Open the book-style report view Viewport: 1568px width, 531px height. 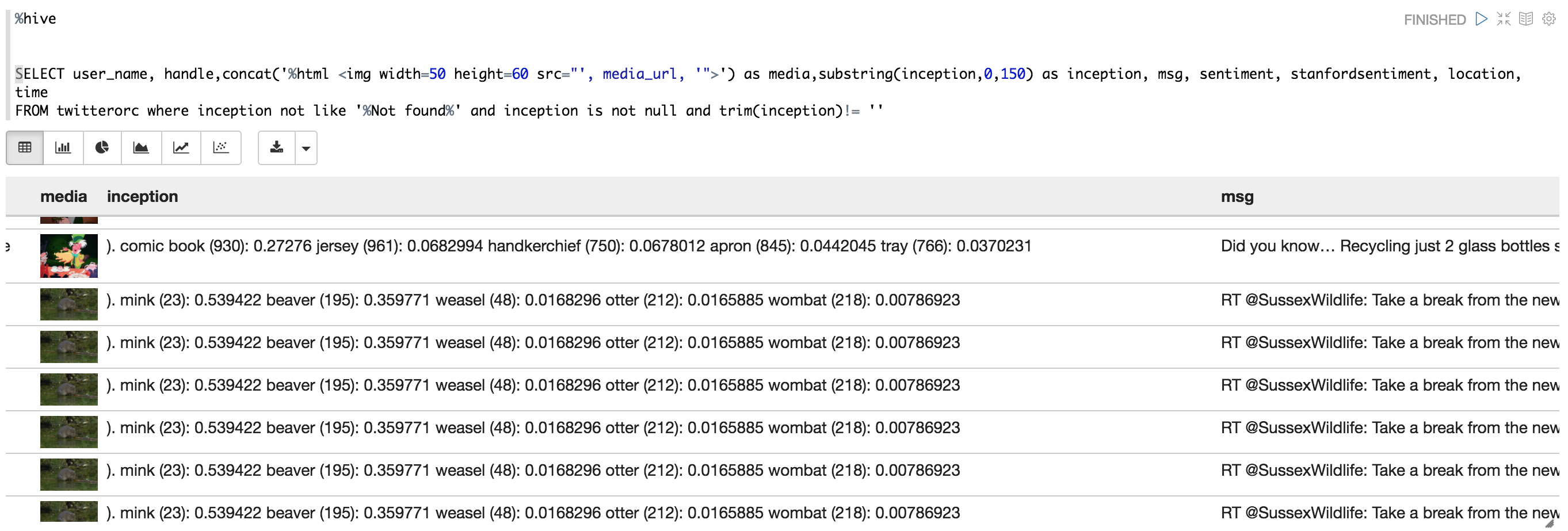(1526, 19)
